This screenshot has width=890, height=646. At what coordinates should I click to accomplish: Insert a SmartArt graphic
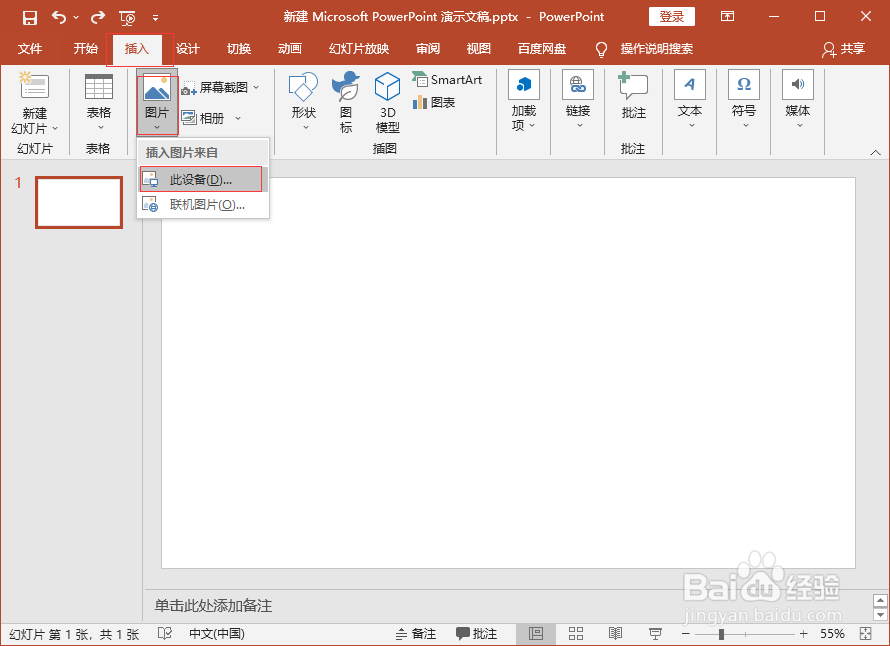447,80
